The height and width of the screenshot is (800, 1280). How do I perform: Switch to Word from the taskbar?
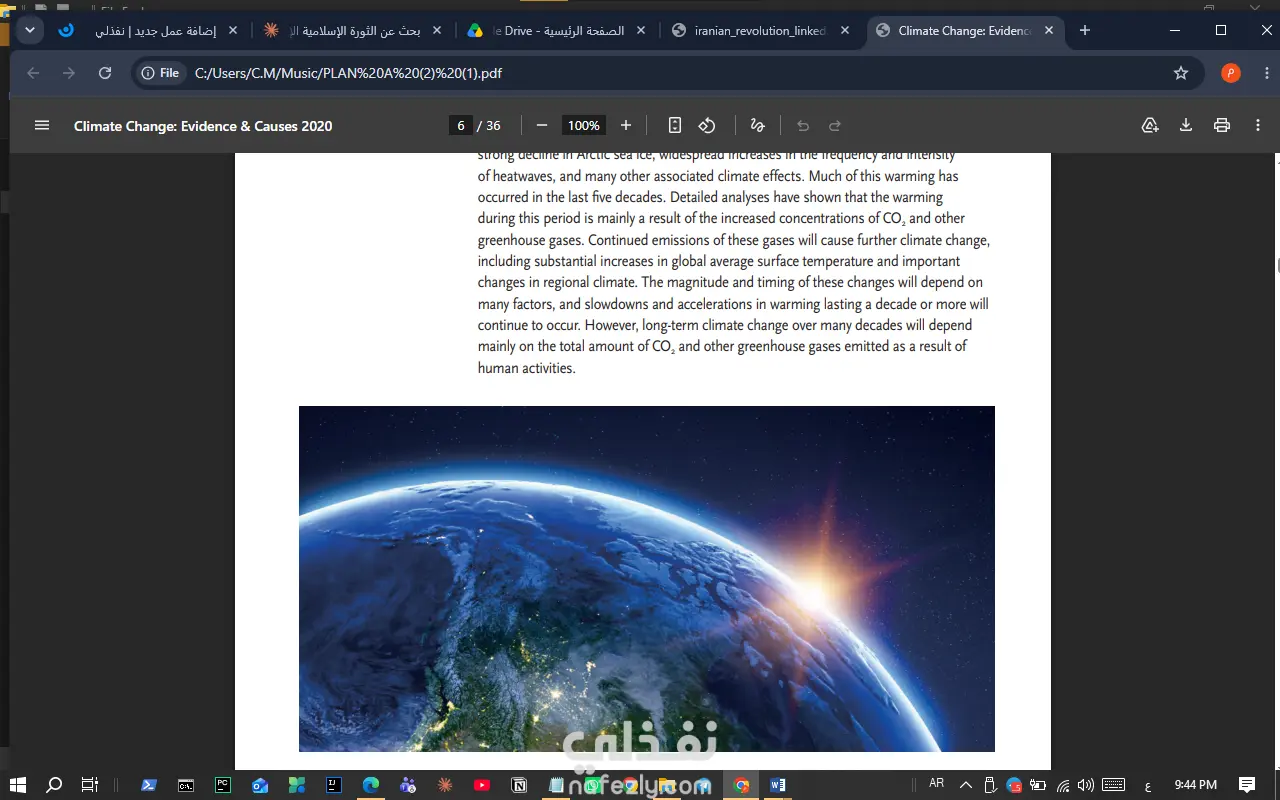778,785
